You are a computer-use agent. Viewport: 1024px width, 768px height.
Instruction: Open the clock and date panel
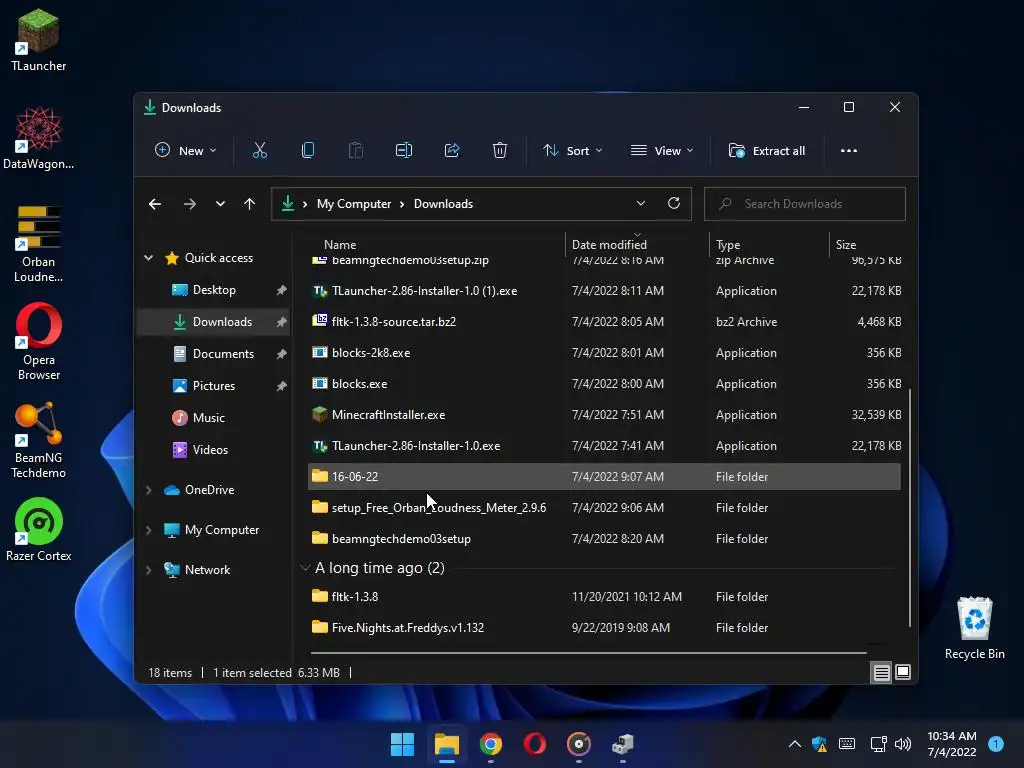[952, 744]
